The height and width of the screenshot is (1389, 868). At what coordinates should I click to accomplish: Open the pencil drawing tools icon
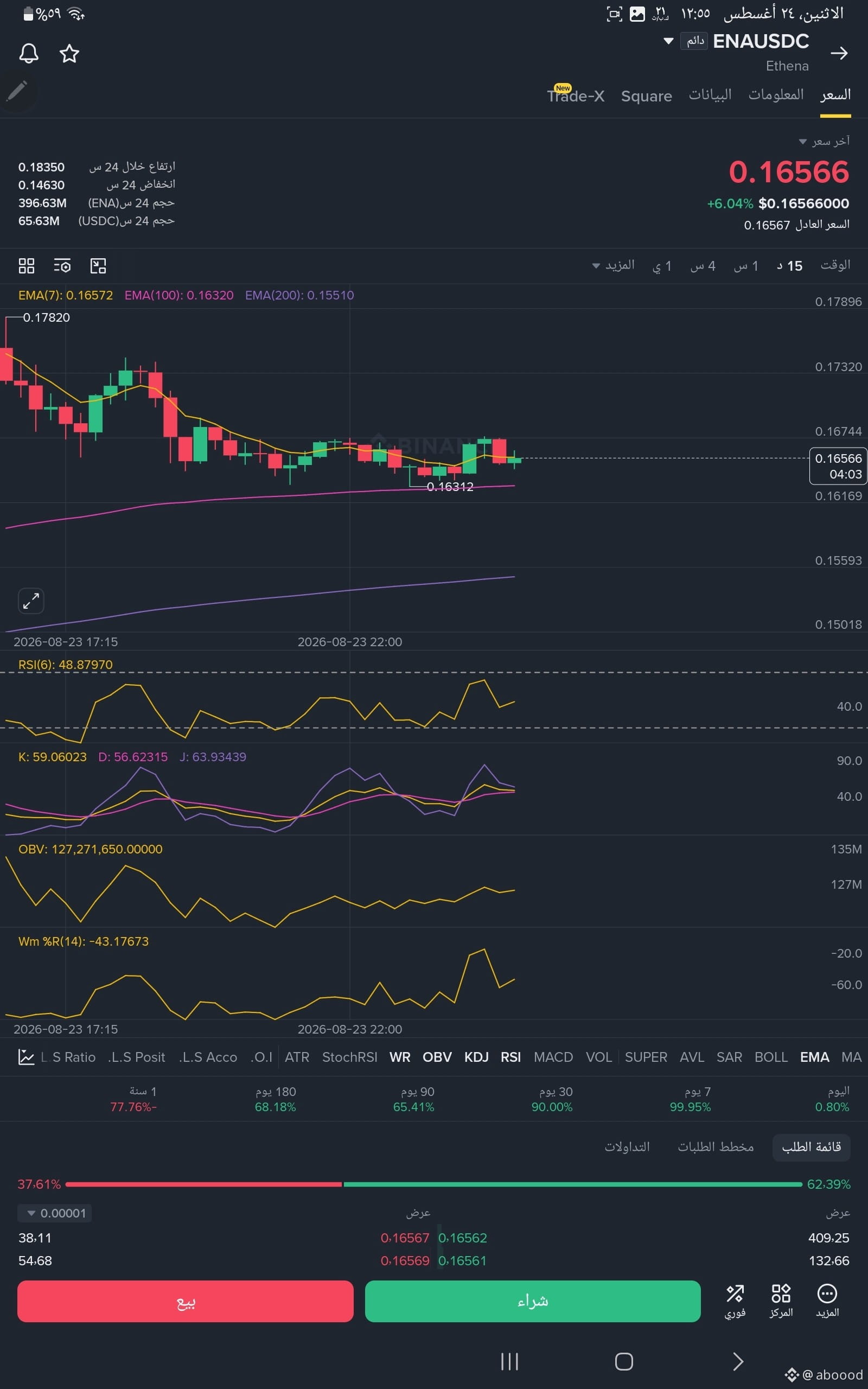pos(17,91)
